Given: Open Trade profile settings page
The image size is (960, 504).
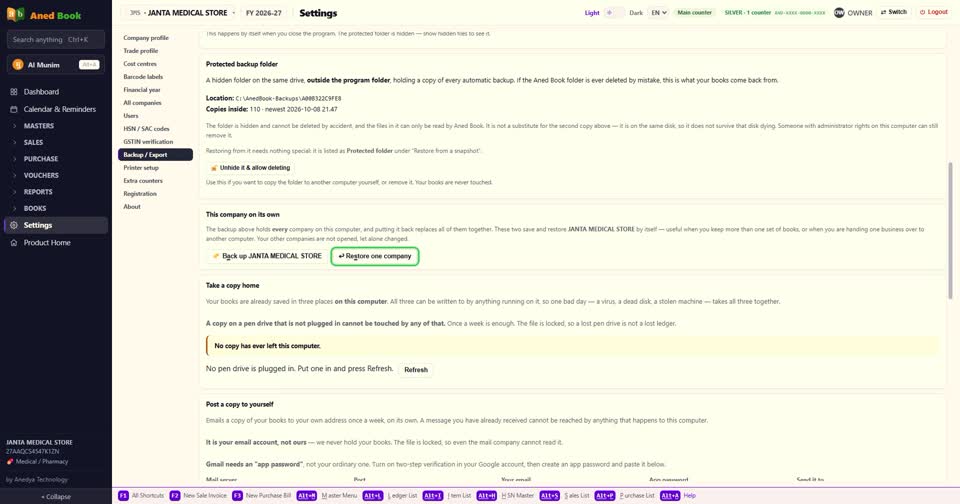Looking at the screenshot, I should [x=155, y=51].
